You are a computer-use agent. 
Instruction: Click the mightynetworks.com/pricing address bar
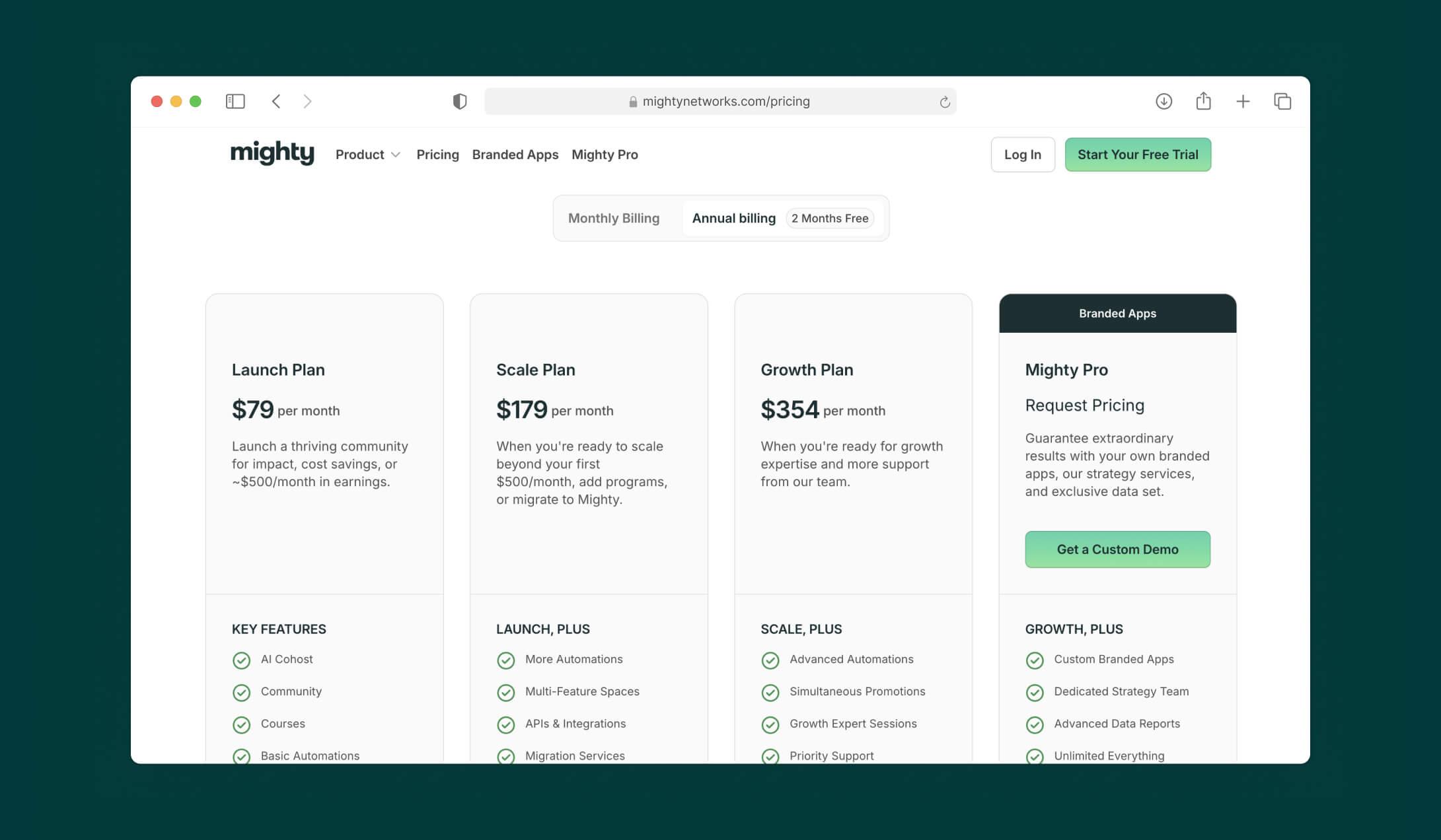(725, 101)
